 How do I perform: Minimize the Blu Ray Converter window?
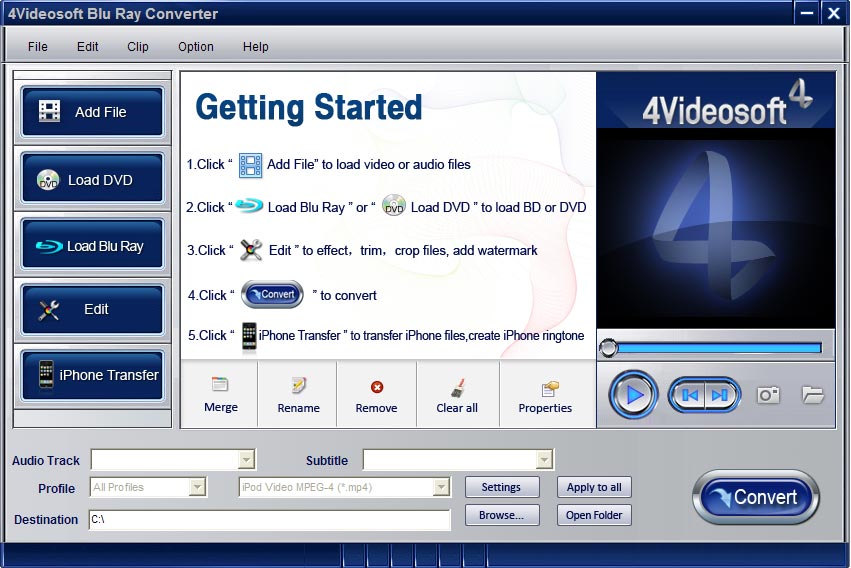(x=806, y=12)
